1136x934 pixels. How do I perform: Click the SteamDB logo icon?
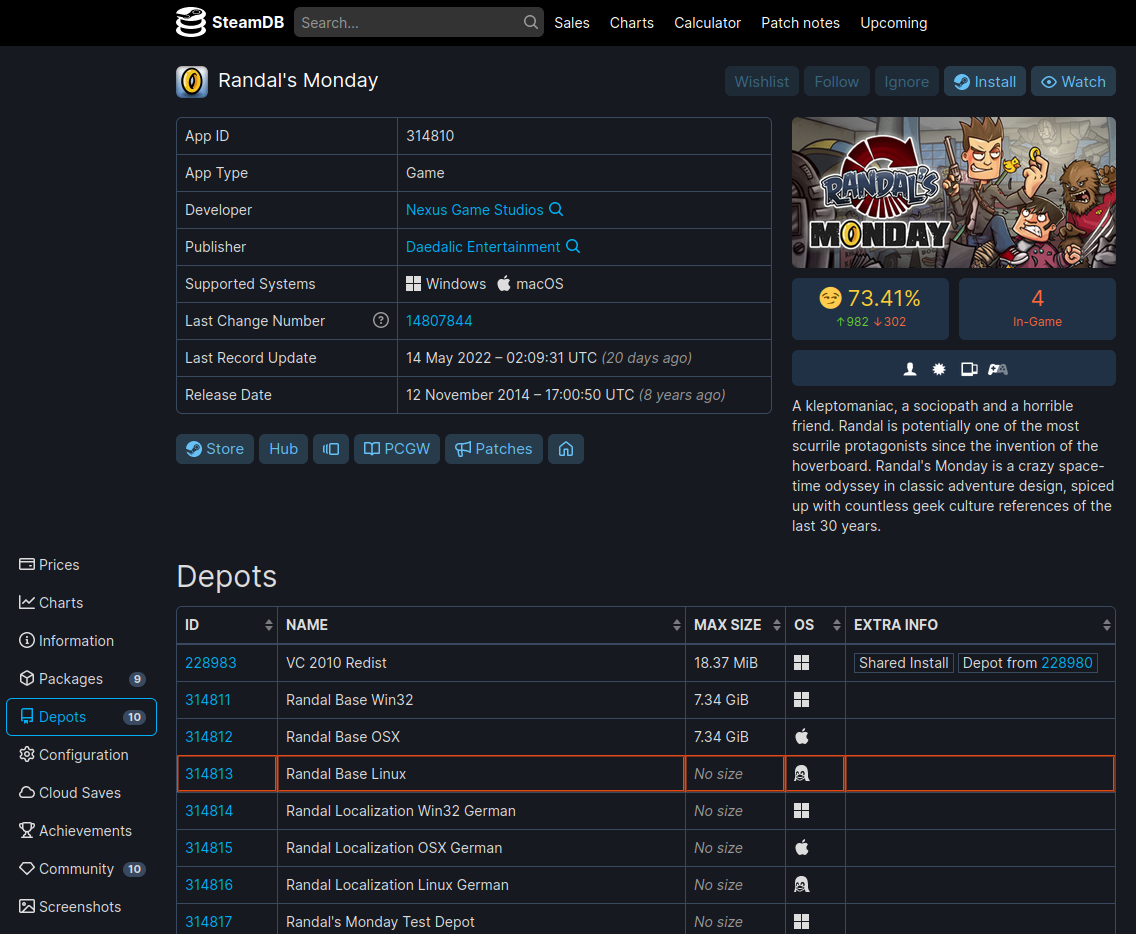190,22
